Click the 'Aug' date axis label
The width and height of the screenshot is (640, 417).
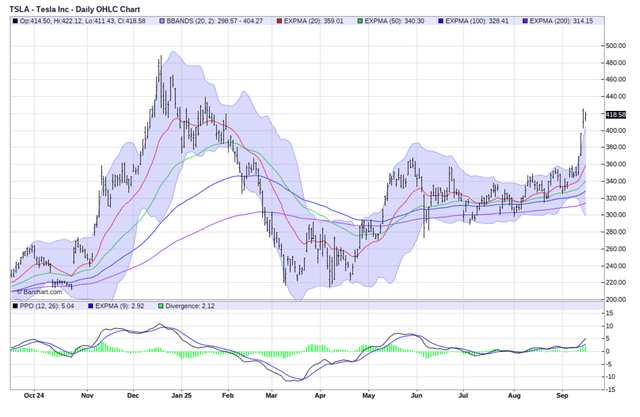[x=514, y=396]
